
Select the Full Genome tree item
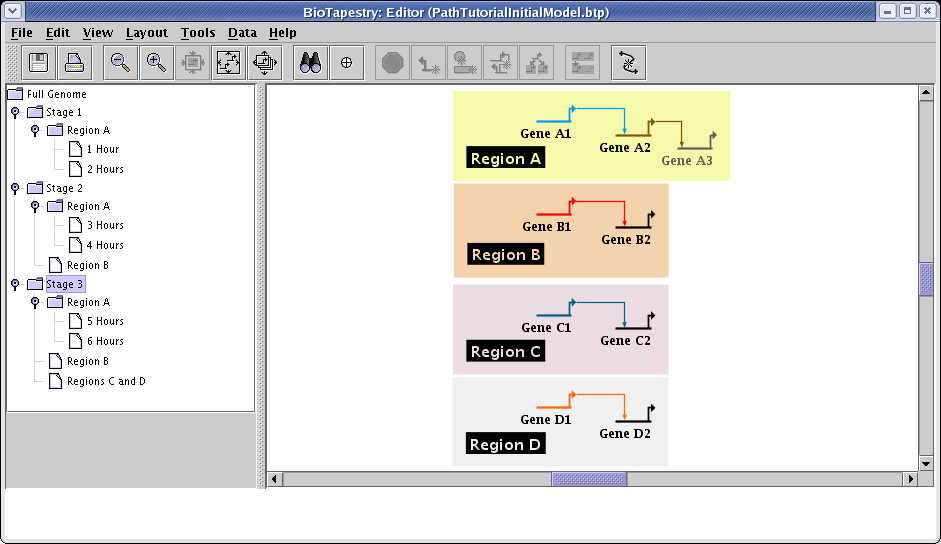[x=56, y=94]
